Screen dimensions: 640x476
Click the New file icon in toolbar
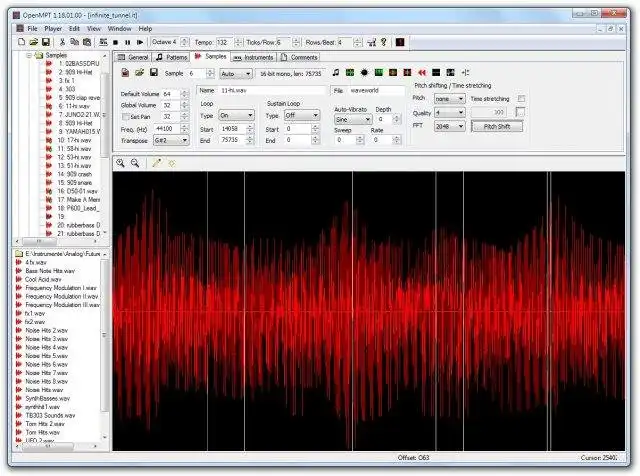[x=22, y=42]
